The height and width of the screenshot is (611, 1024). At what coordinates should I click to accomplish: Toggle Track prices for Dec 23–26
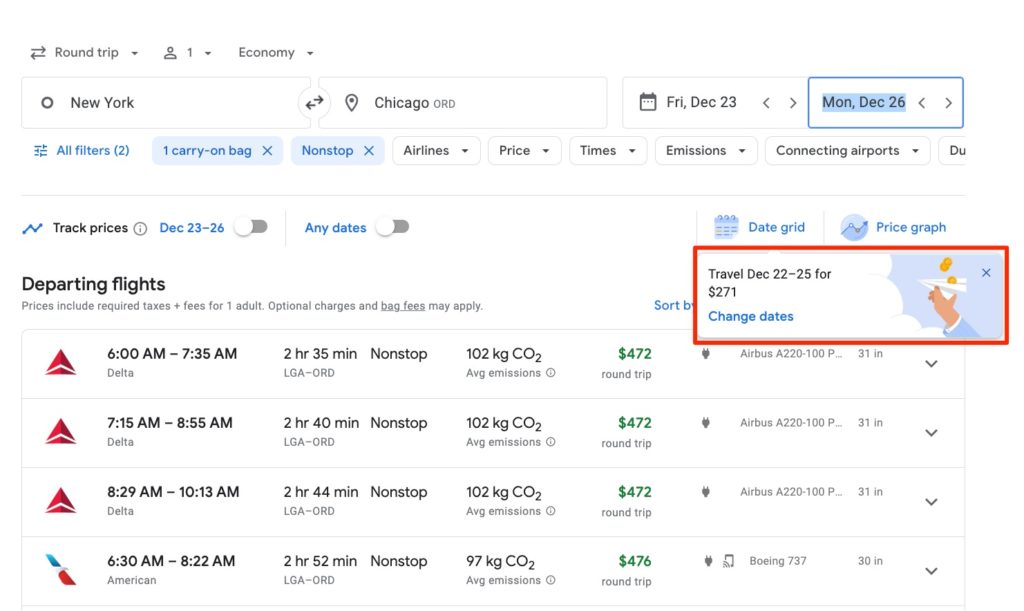251,227
